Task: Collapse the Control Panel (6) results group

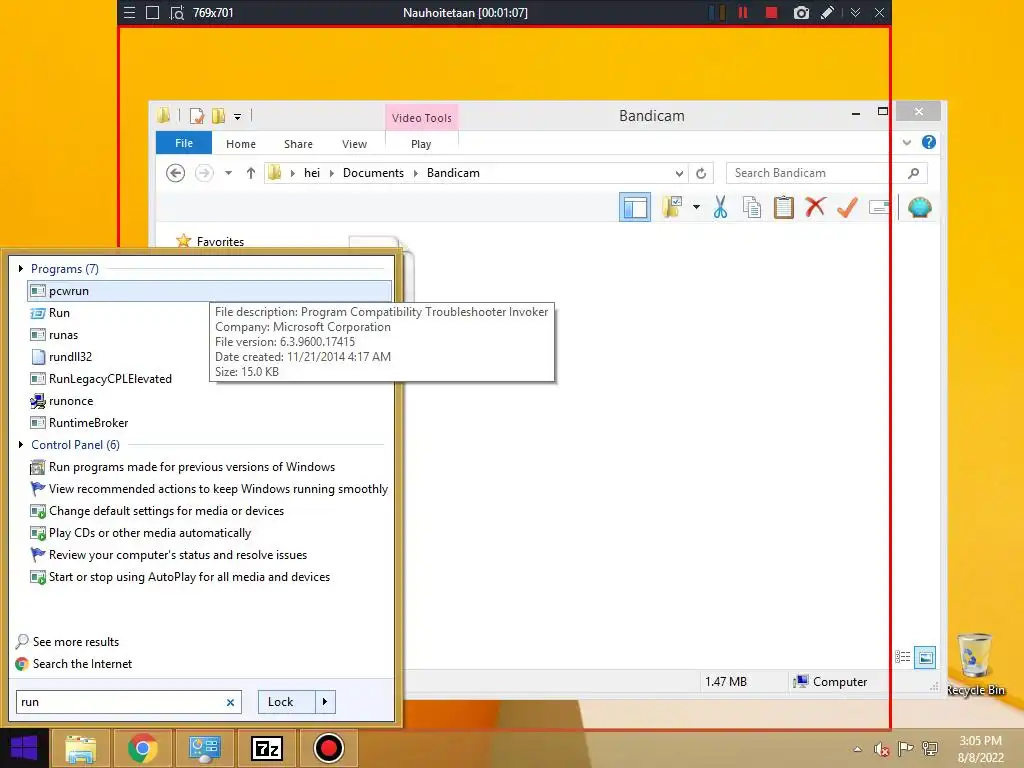Action: point(21,445)
